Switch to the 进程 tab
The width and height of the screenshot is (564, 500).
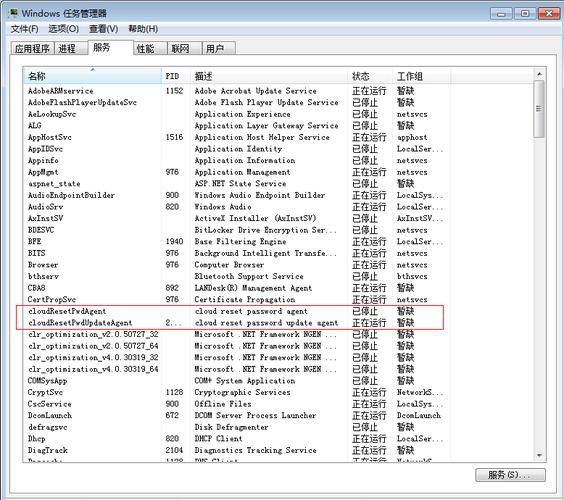point(71,49)
